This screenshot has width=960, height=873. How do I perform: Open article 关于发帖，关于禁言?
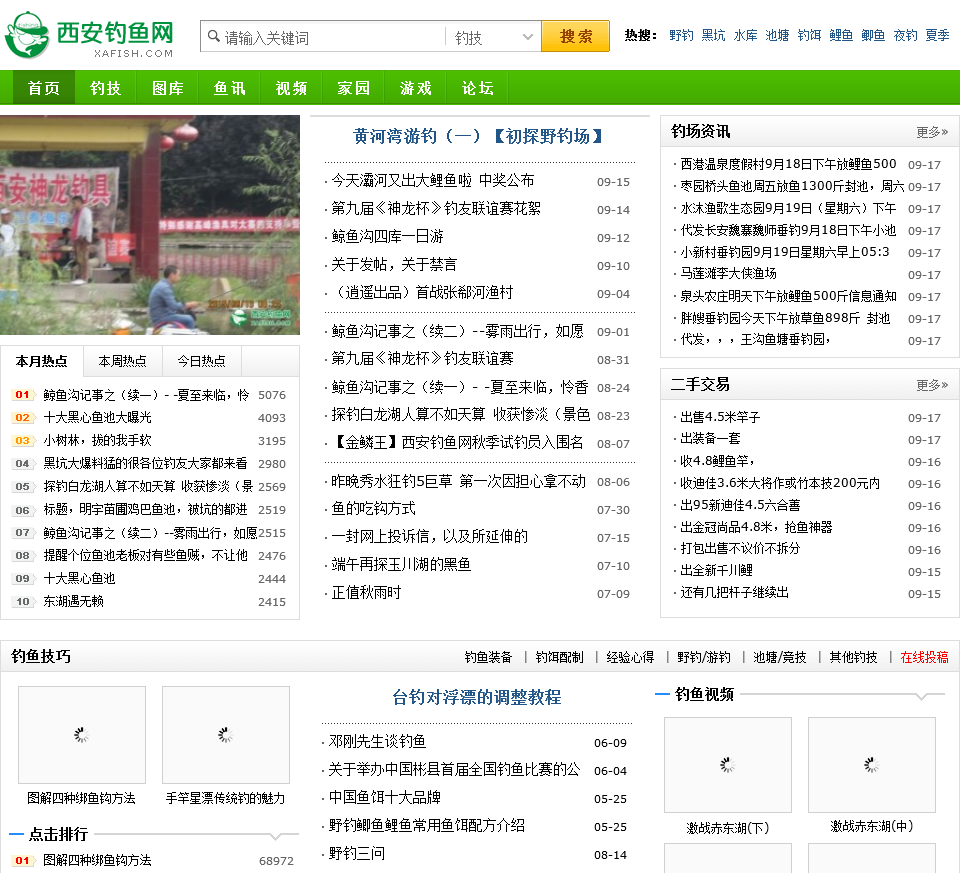click(394, 264)
